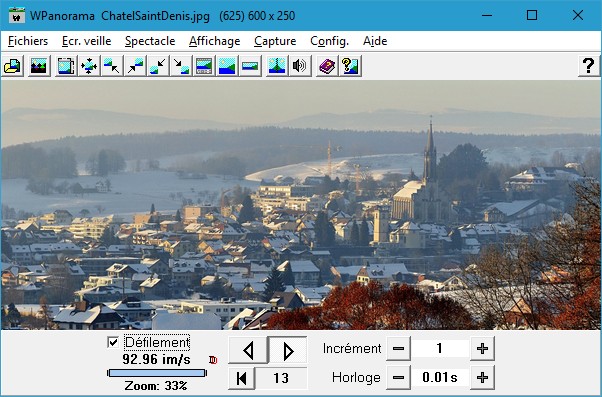Screen dimensions: 602x397
Task: Close the WPanorama window
Action: [x=578, y=16]
